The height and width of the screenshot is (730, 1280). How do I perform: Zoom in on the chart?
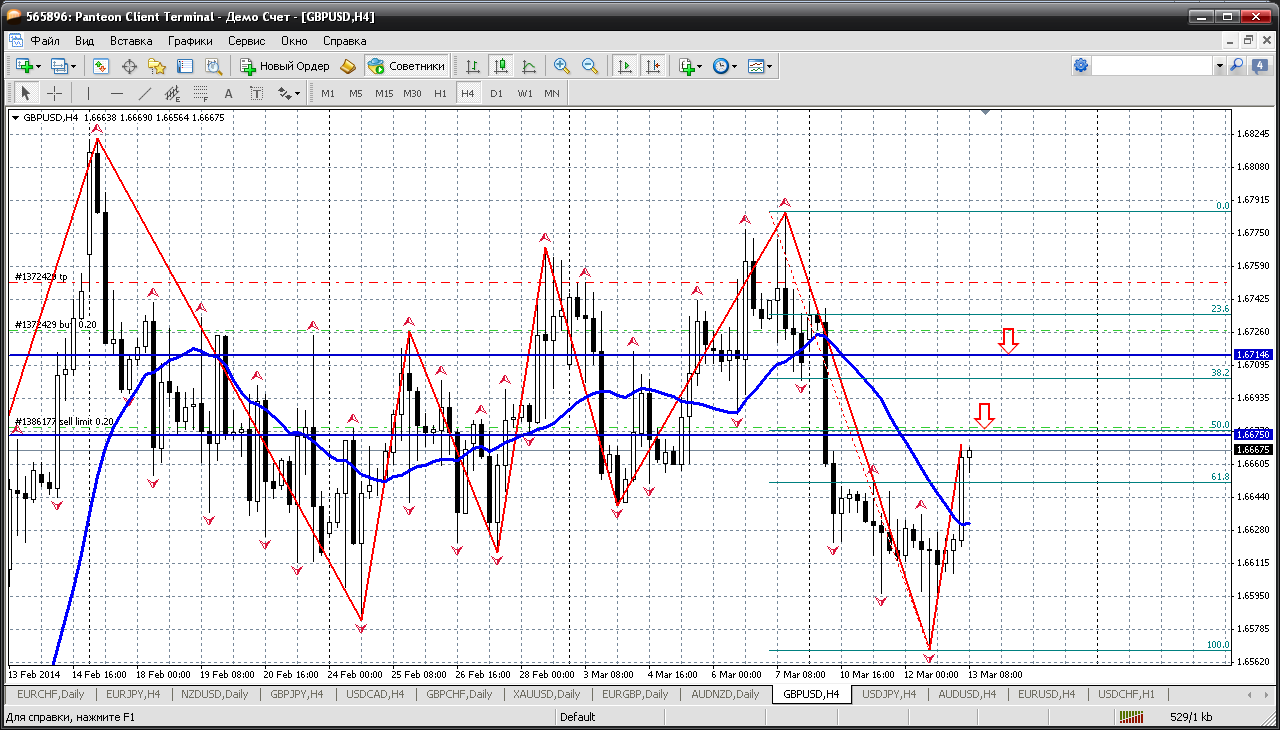pos(561,66)
